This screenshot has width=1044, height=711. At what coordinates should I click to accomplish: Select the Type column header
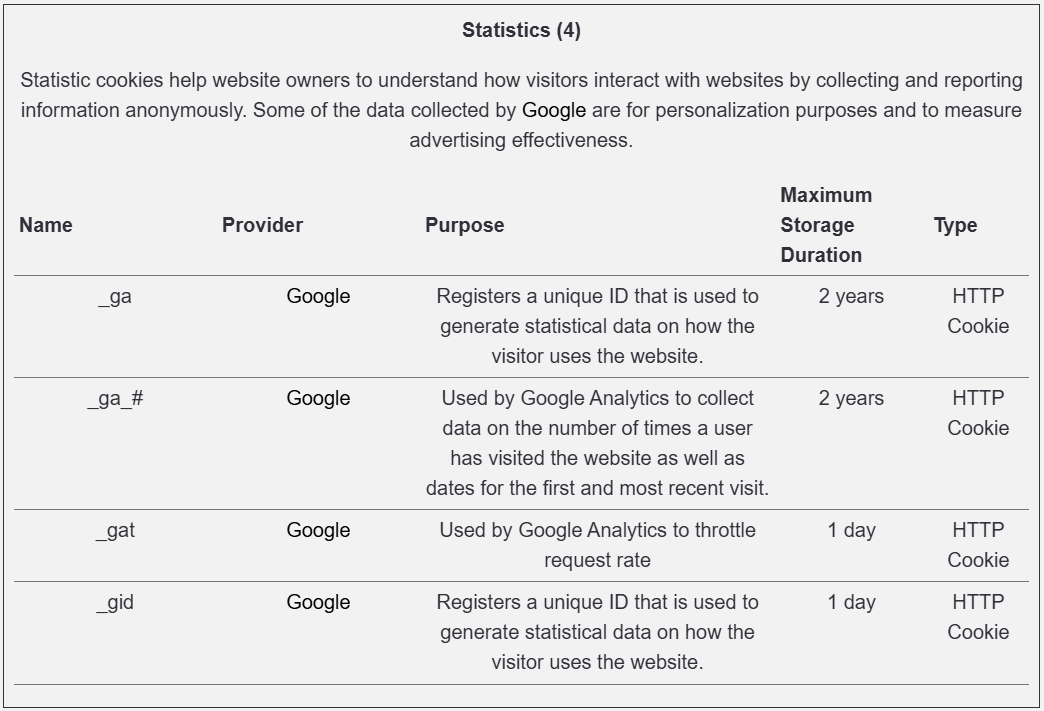click(955, 225)
